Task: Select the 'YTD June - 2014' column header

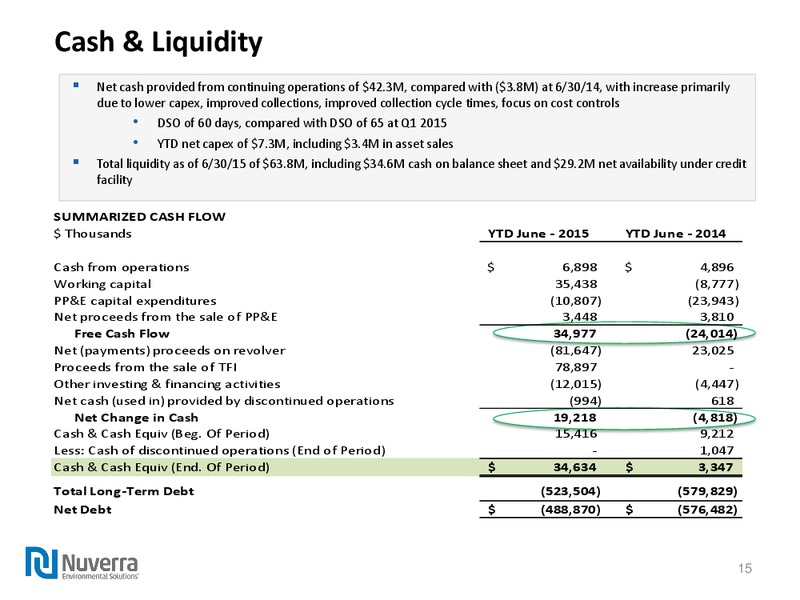Action: (x=676, y=234)
